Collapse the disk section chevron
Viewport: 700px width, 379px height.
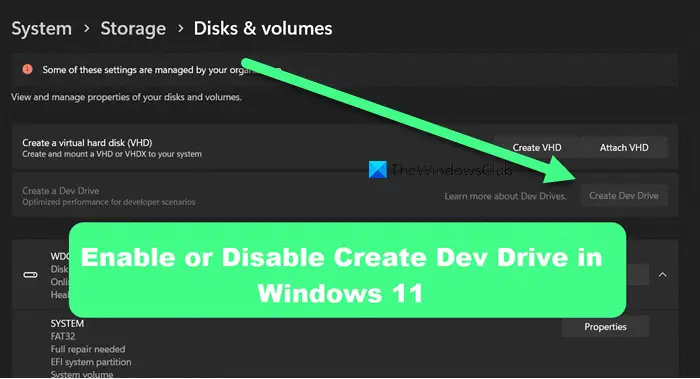click(662, 275)
